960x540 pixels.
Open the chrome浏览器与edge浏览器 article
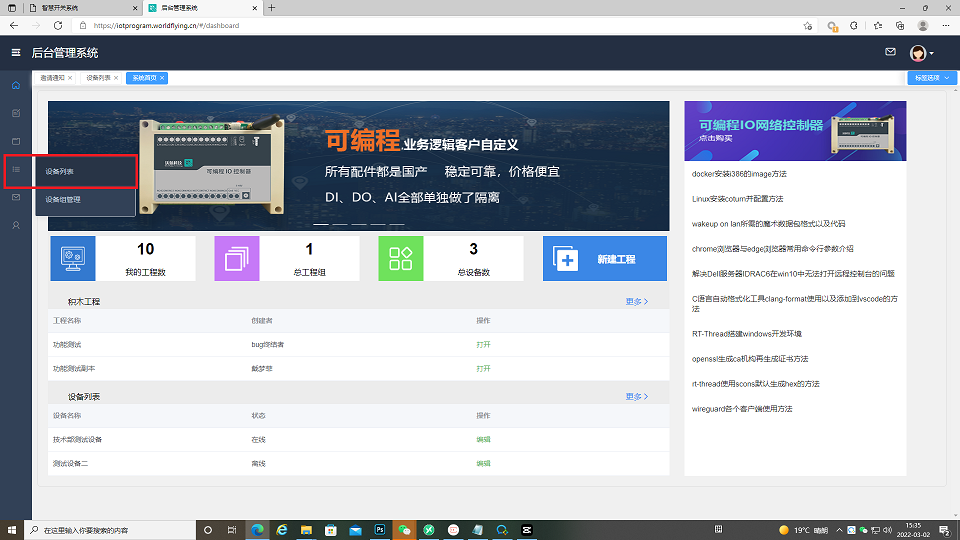(773, 249)
